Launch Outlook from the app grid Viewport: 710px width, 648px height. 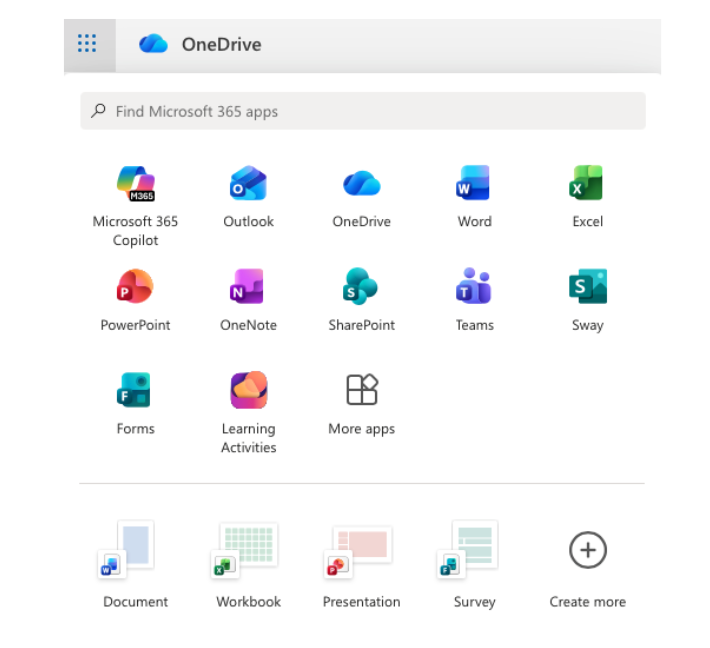pyautogui.click(x=248, y=185)
